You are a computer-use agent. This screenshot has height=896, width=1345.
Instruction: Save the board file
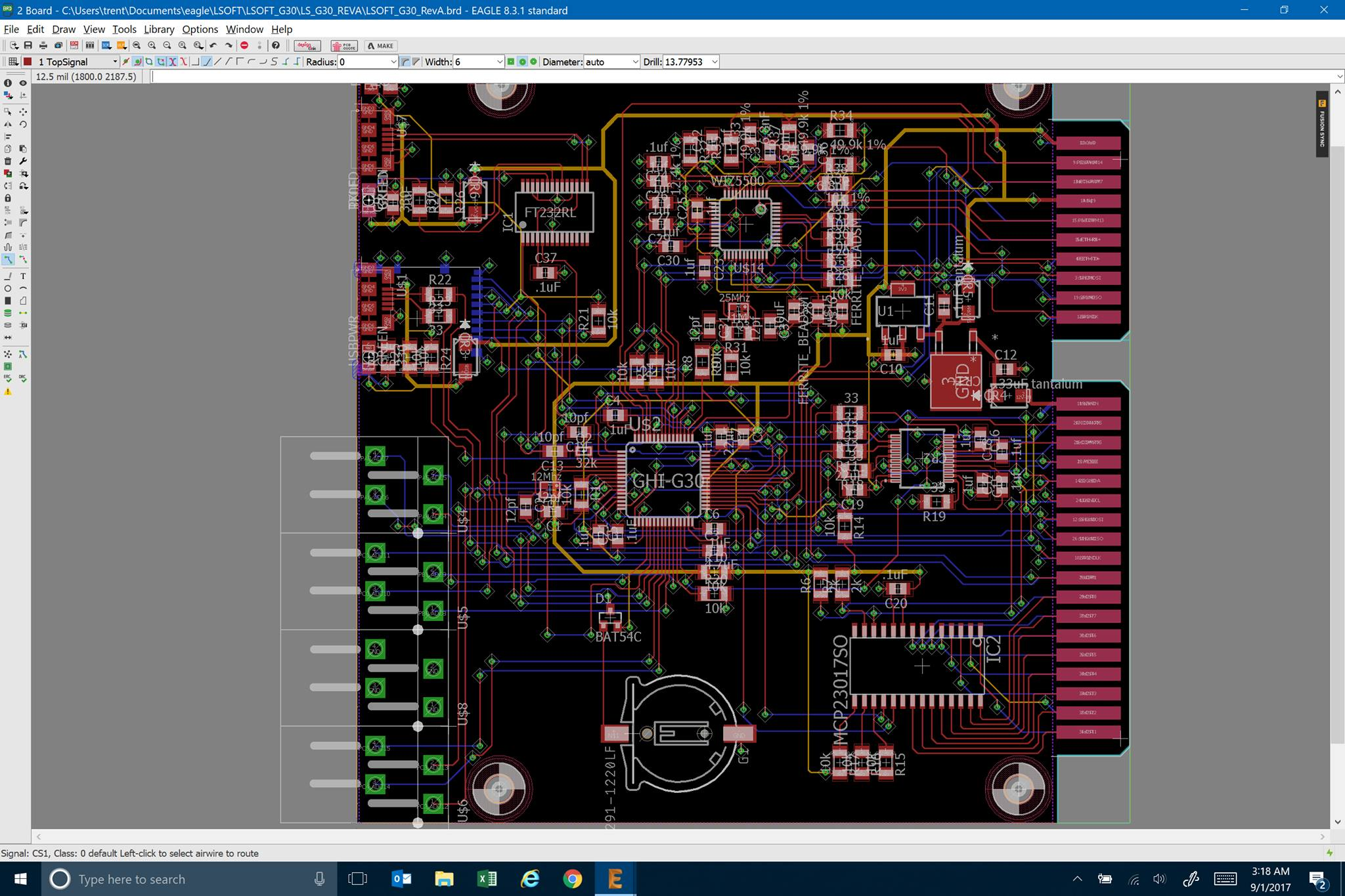pyautogui.click(x=28, y=45)
